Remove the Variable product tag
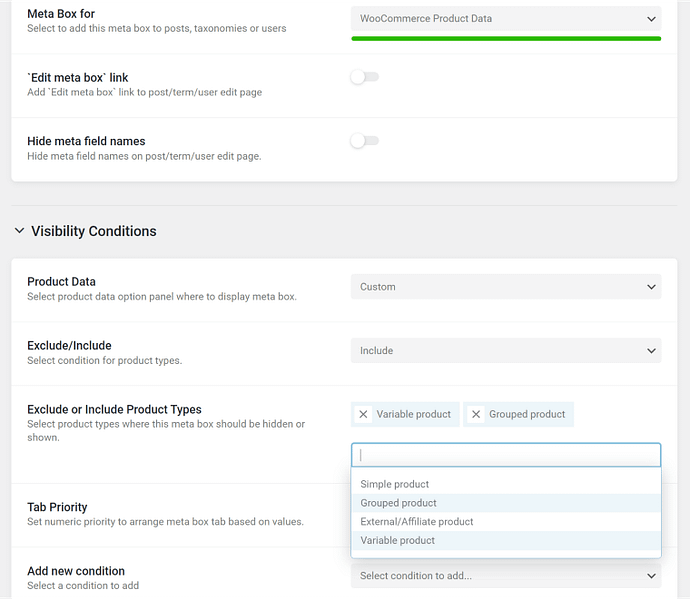The width and height of the screenshot is (690, 599). click(364, 414)
